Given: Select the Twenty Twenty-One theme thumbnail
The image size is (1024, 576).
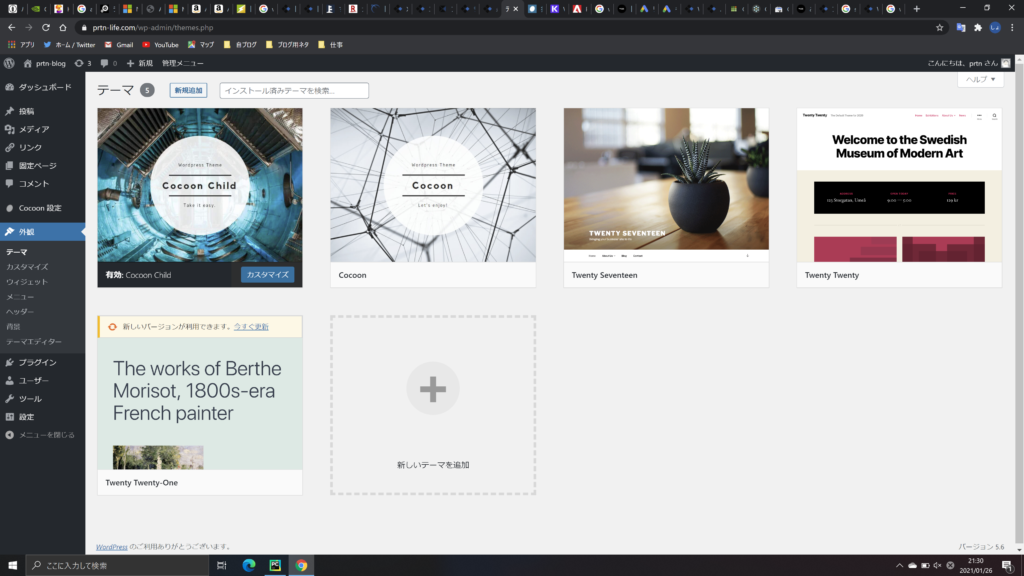Looking at the screenshot, I should click(200, 404).
